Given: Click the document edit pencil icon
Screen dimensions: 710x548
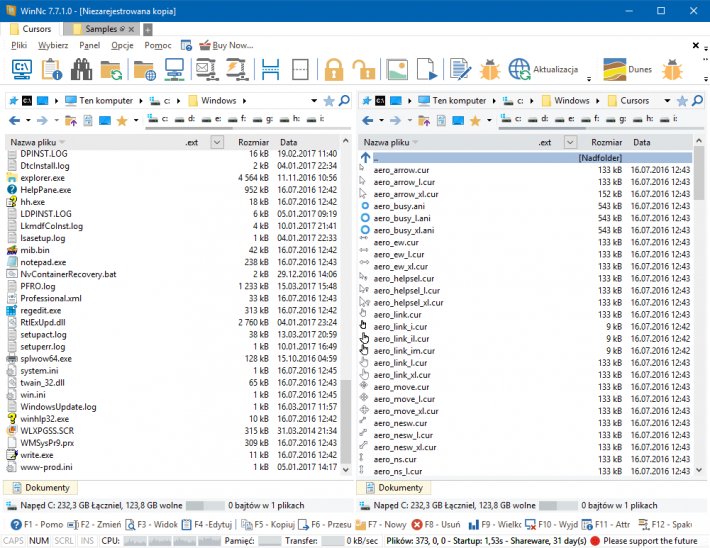Looking at the screenshot, I should coord(460,69).
